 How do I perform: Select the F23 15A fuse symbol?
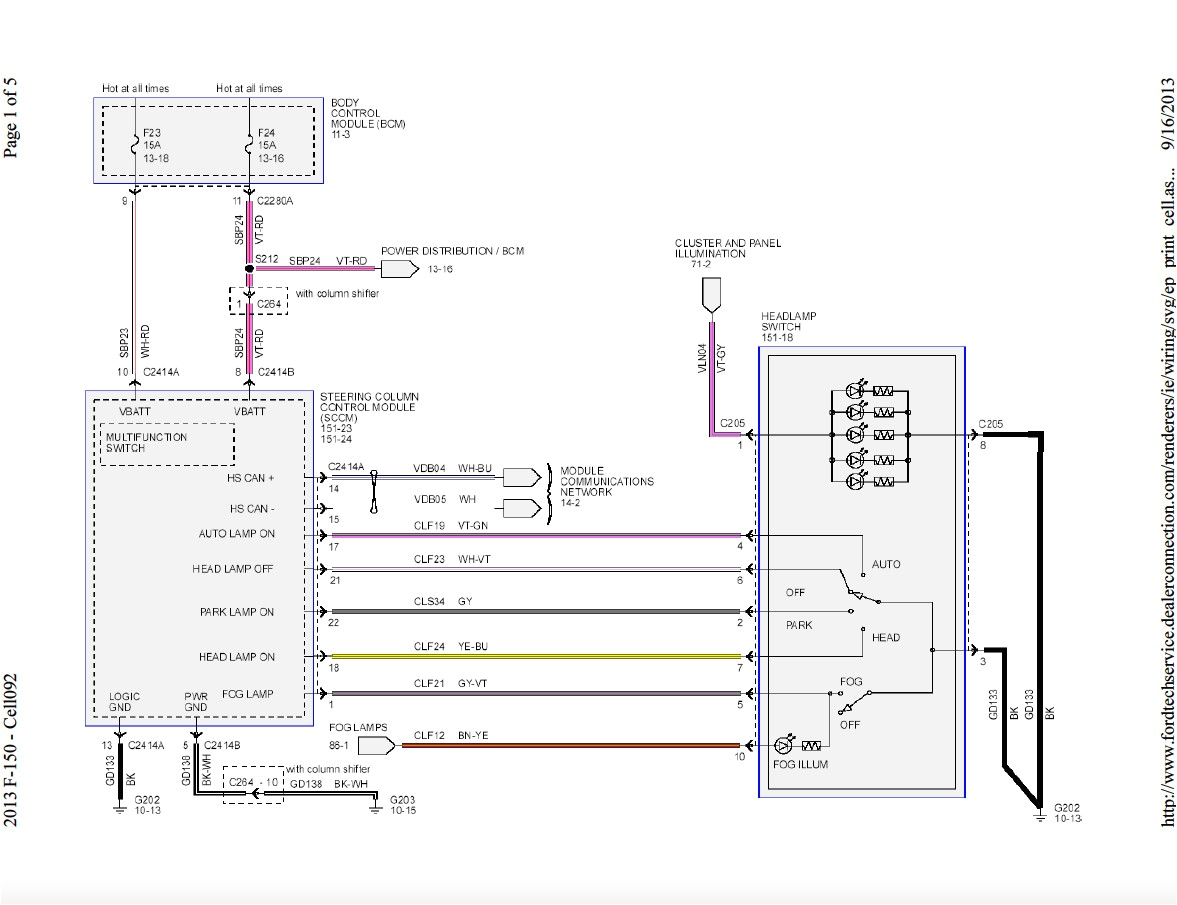click(133, 143)
